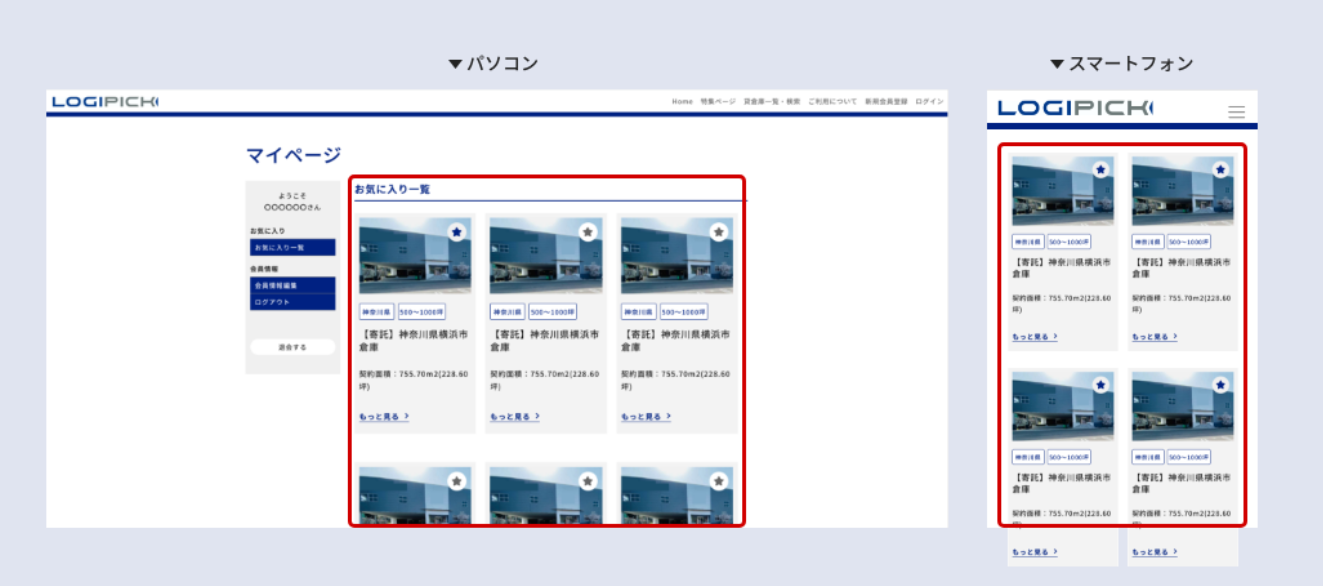Open the warehouse photo on the smartphone top-left card
The width and height of the screenshot is (1323, 586).
pos(1063,191)
